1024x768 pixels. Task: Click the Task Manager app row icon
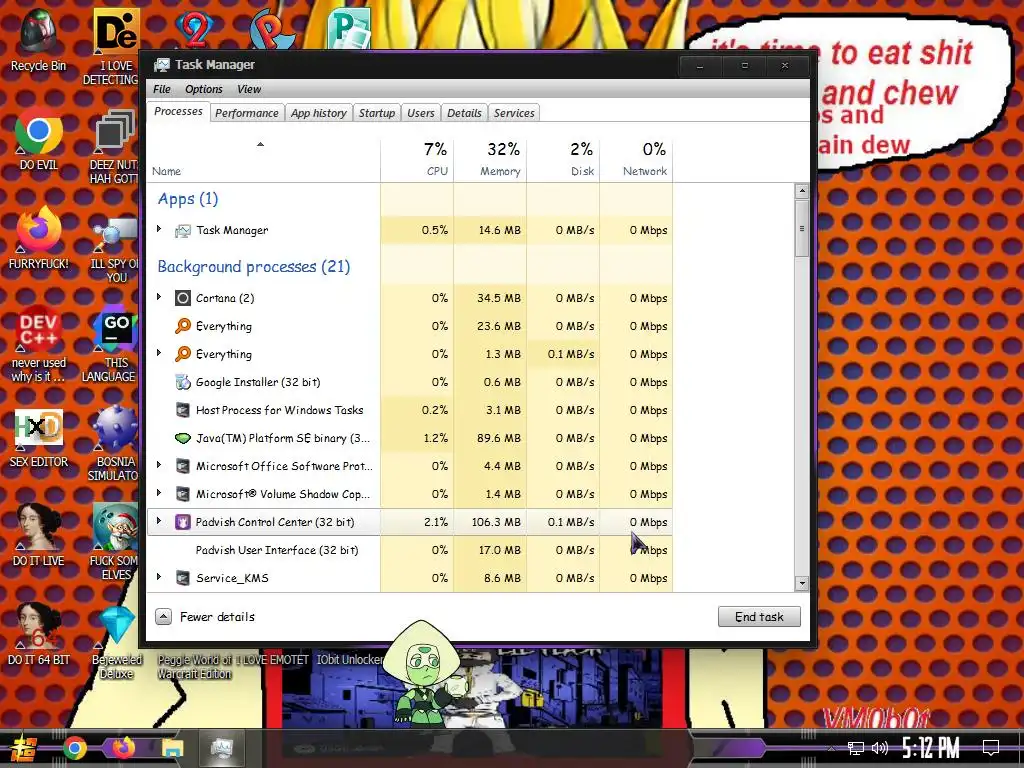pos(183,230)
